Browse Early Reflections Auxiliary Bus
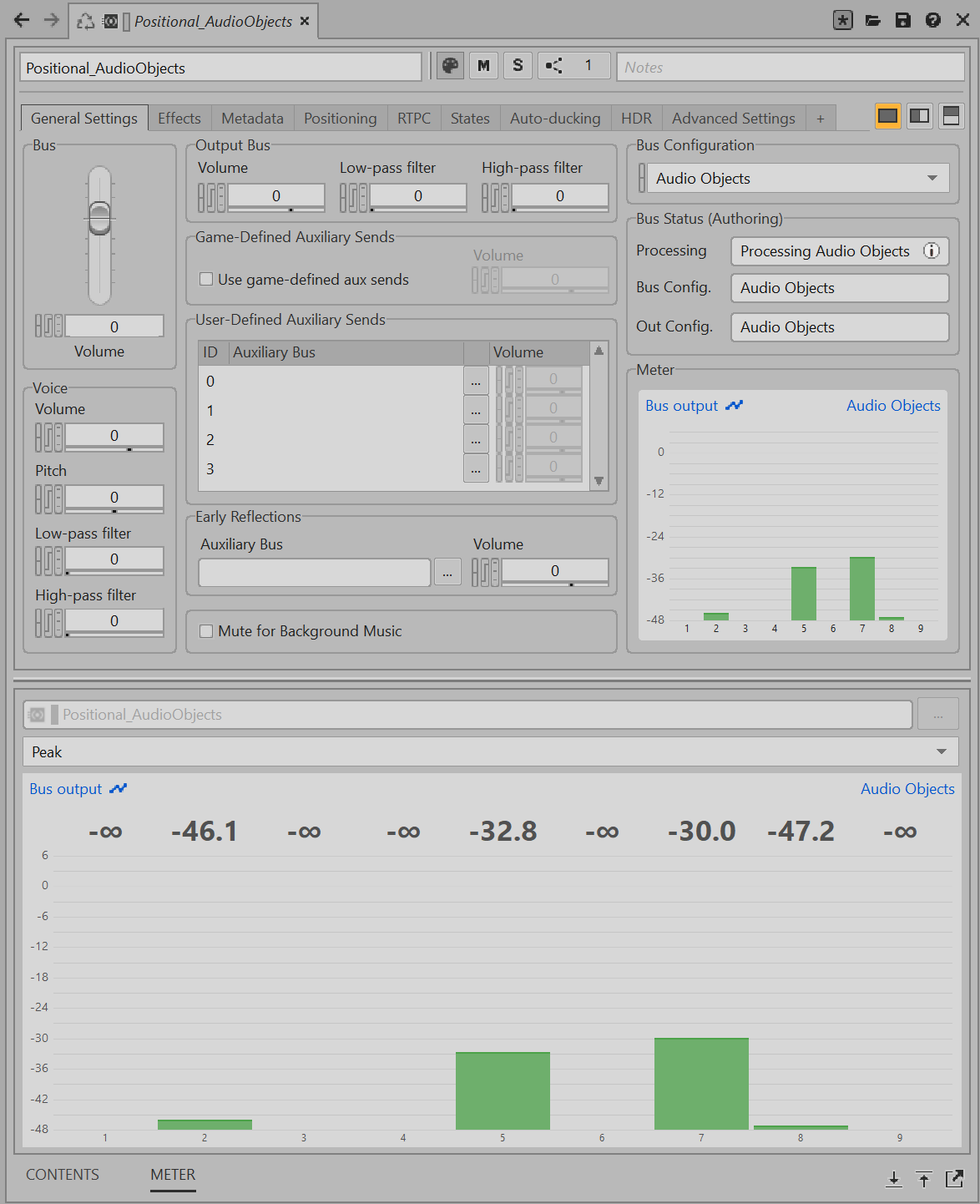The height and width of the screenshot is (1204, 980). click(447, 573)
